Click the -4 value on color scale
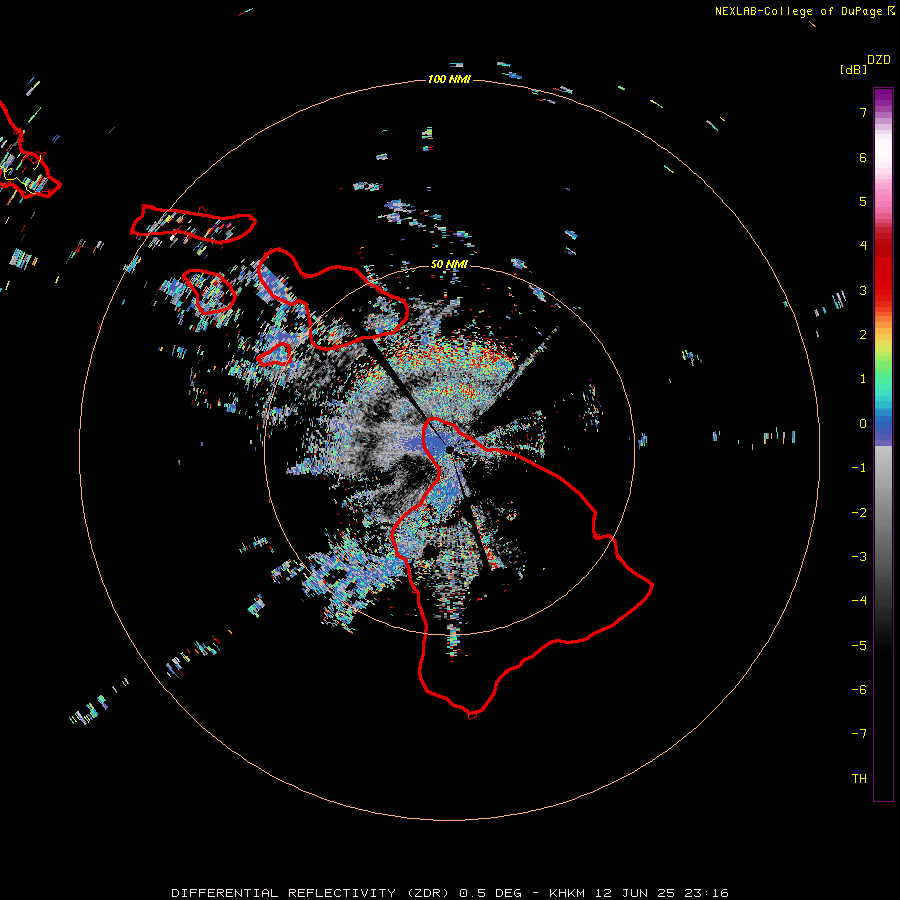Viewport: 900px width, 900px height. (x=859, y=601)
